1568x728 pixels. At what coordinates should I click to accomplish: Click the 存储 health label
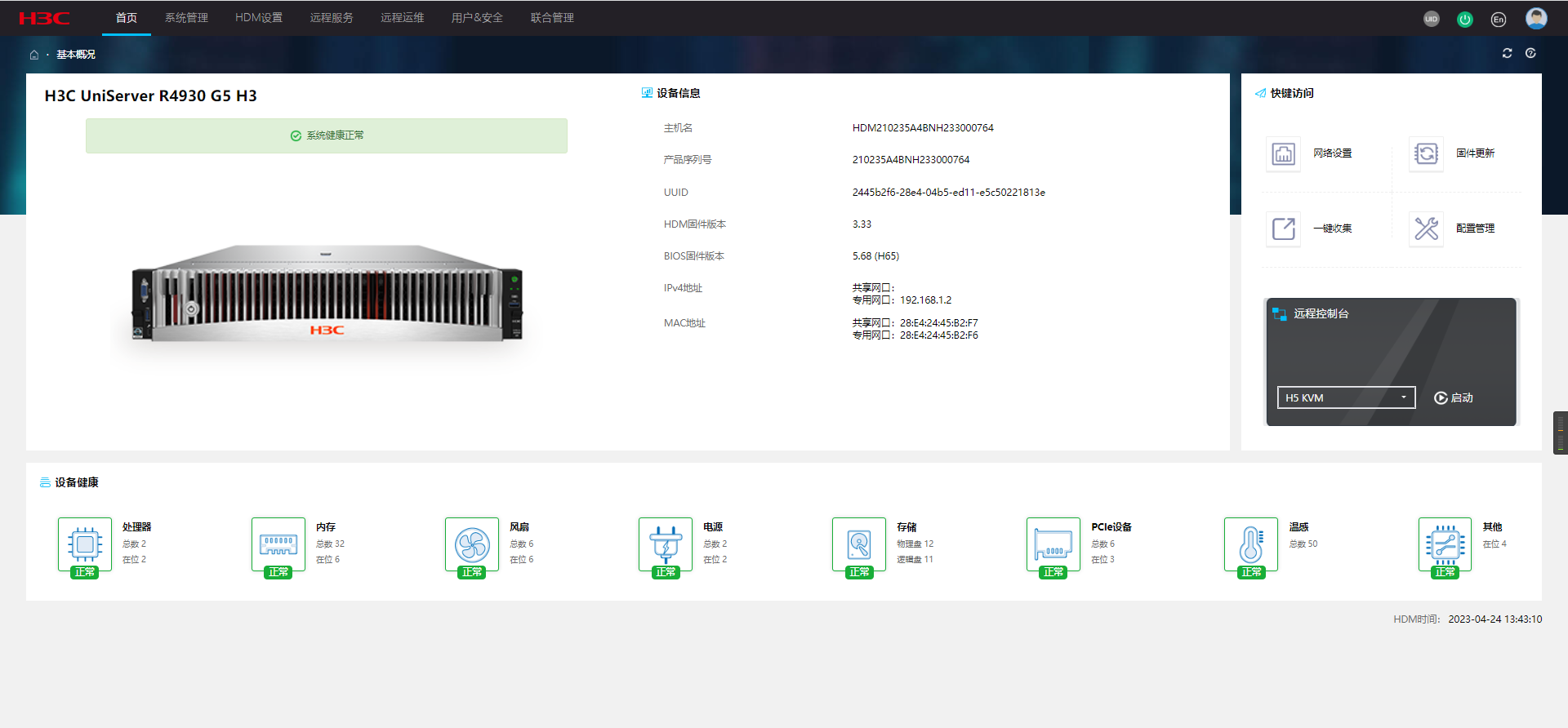coord(906,527)
